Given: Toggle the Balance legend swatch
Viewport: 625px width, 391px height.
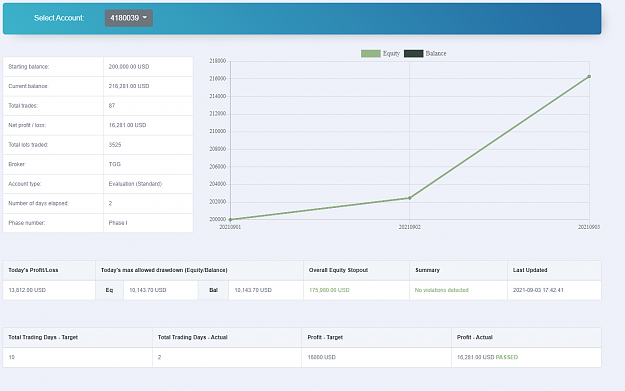Looking at the screenshot, I should 413,53.
